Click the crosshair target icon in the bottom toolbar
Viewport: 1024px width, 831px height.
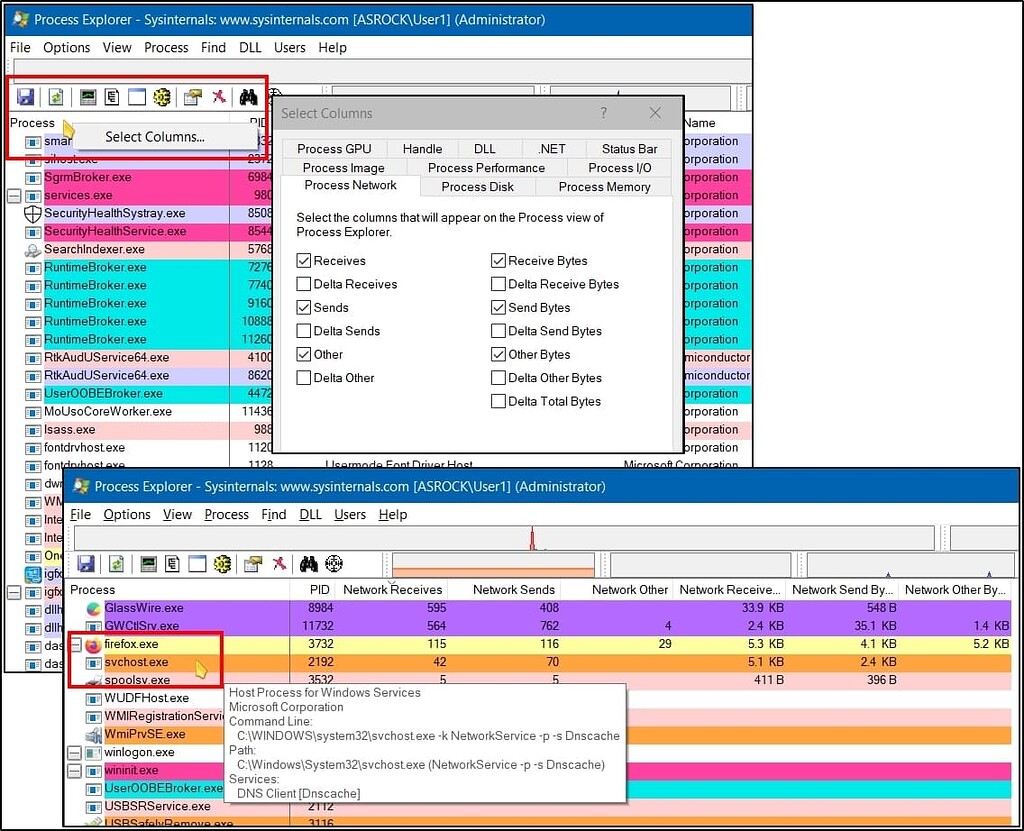pos(334,564)
